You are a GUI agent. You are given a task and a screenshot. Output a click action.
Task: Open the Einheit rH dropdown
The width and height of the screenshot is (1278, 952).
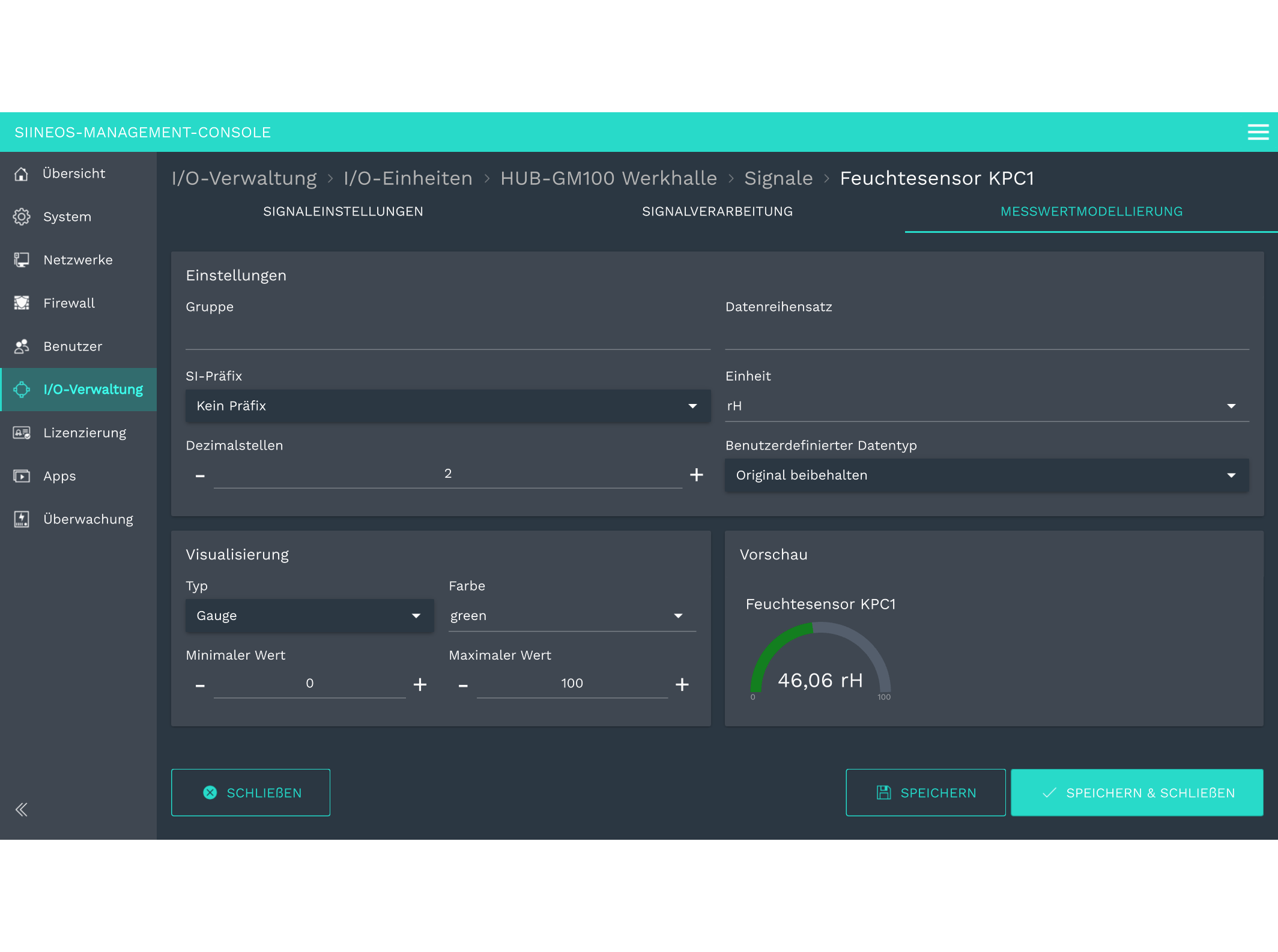click(987, 406)
